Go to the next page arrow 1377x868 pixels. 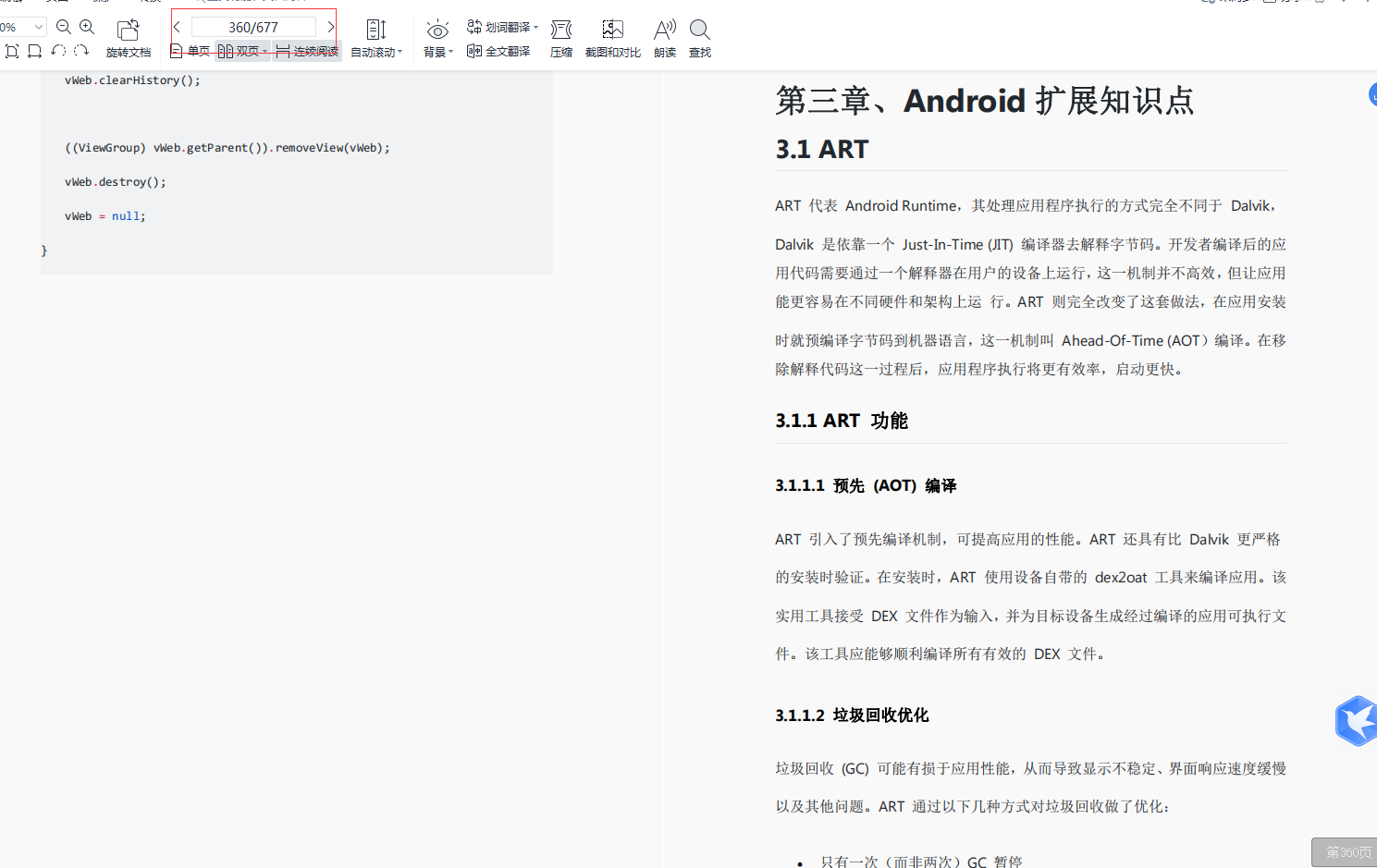(330, 27)
